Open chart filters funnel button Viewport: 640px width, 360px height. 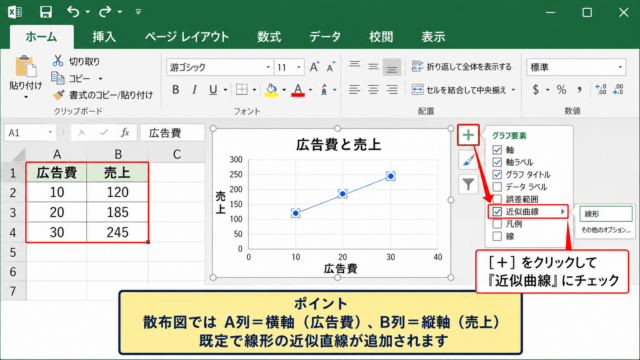(x=468, y=184)
